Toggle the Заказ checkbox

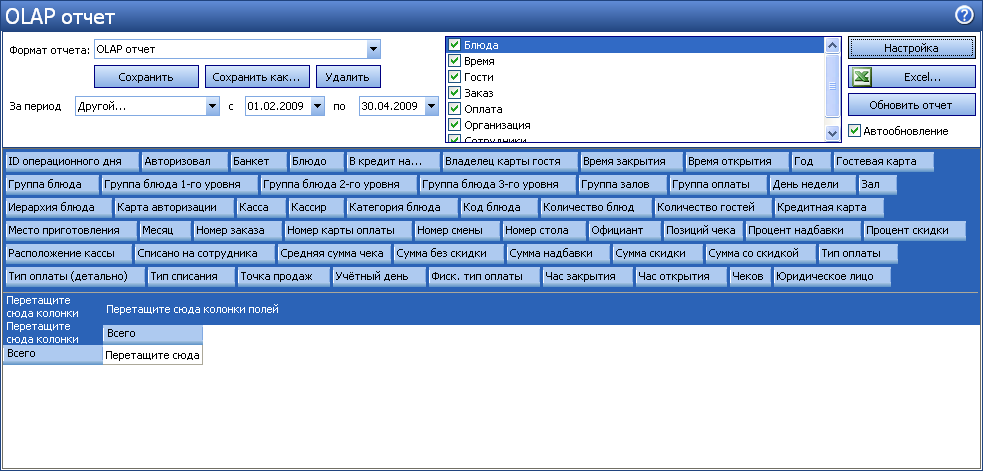click(x=455, y=93)
